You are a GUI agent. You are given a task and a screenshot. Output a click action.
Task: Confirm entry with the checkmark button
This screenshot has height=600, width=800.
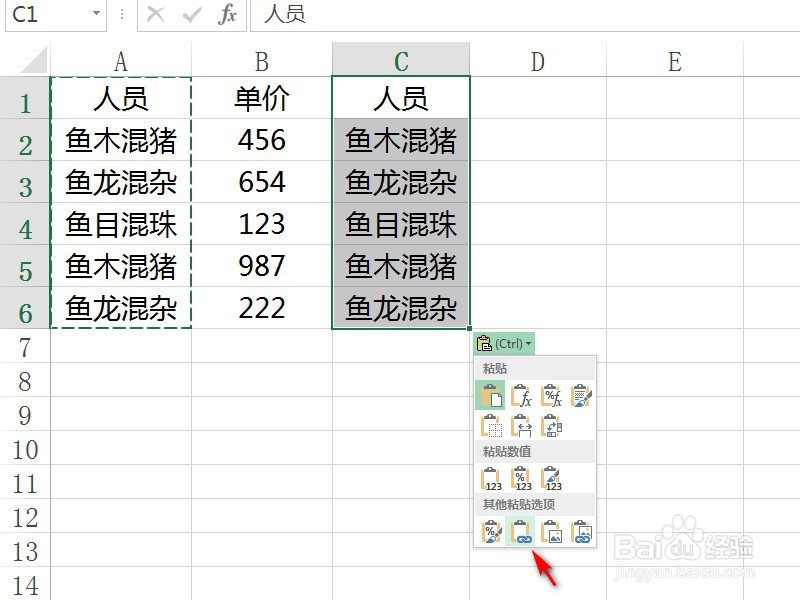click(x=189, y=15)
